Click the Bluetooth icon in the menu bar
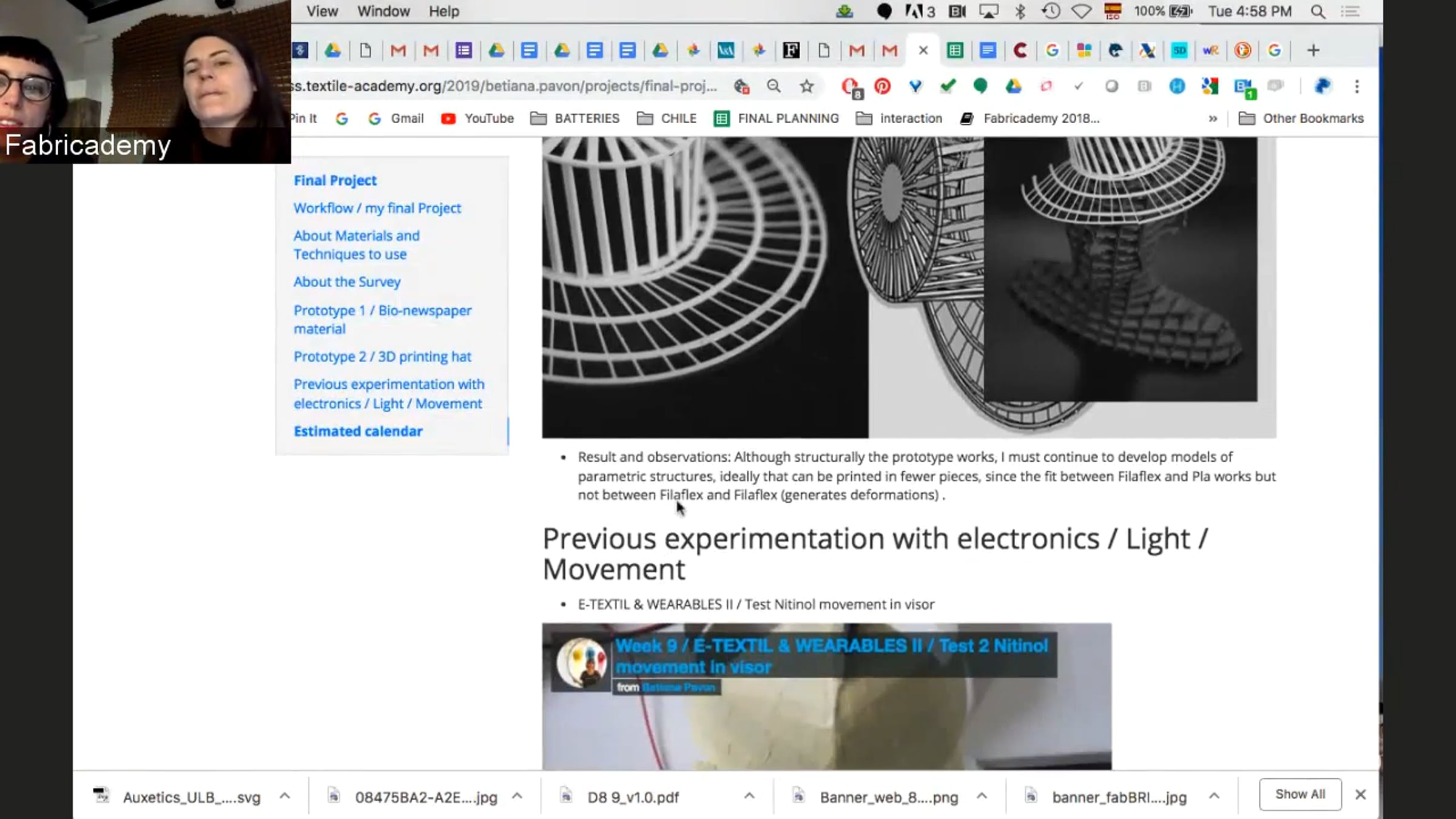 point(1020,12)
